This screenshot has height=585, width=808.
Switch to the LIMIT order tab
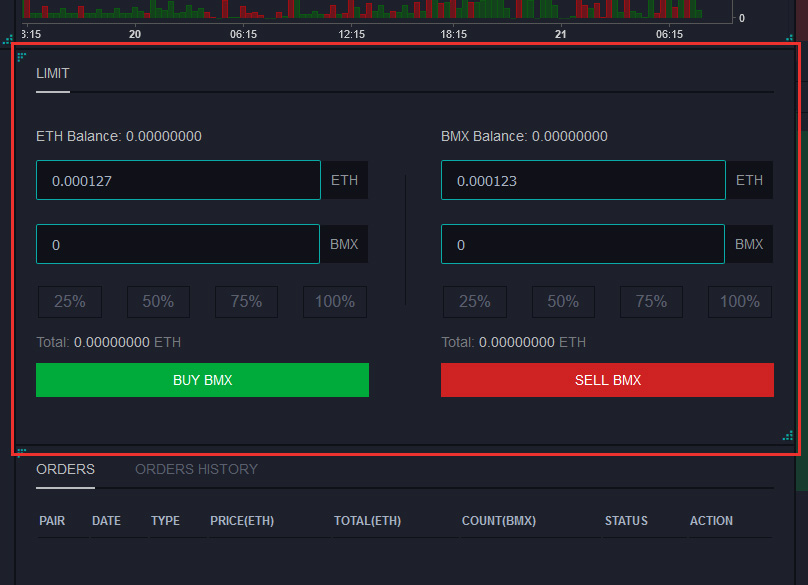(x=53, y=74)
